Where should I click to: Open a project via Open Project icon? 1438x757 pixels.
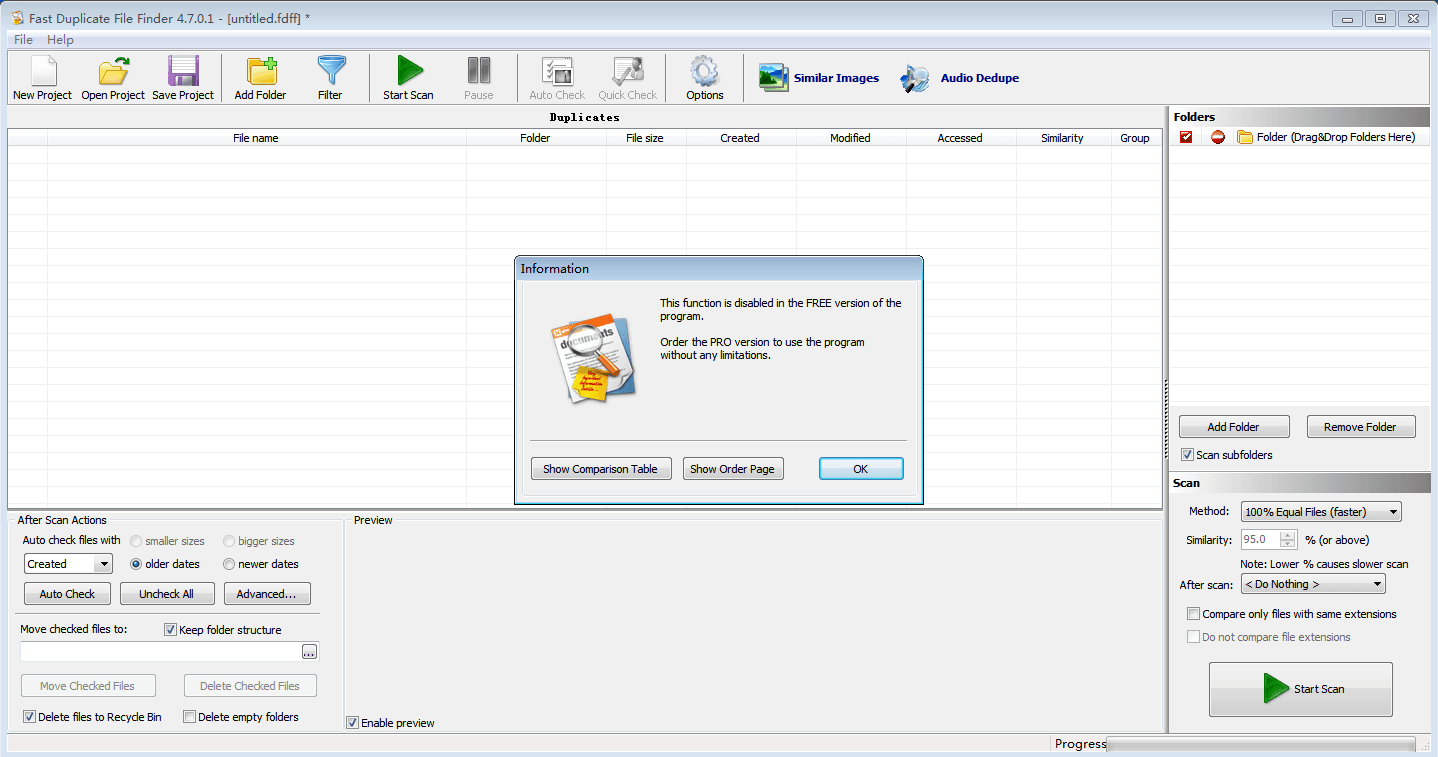point(113,78)
